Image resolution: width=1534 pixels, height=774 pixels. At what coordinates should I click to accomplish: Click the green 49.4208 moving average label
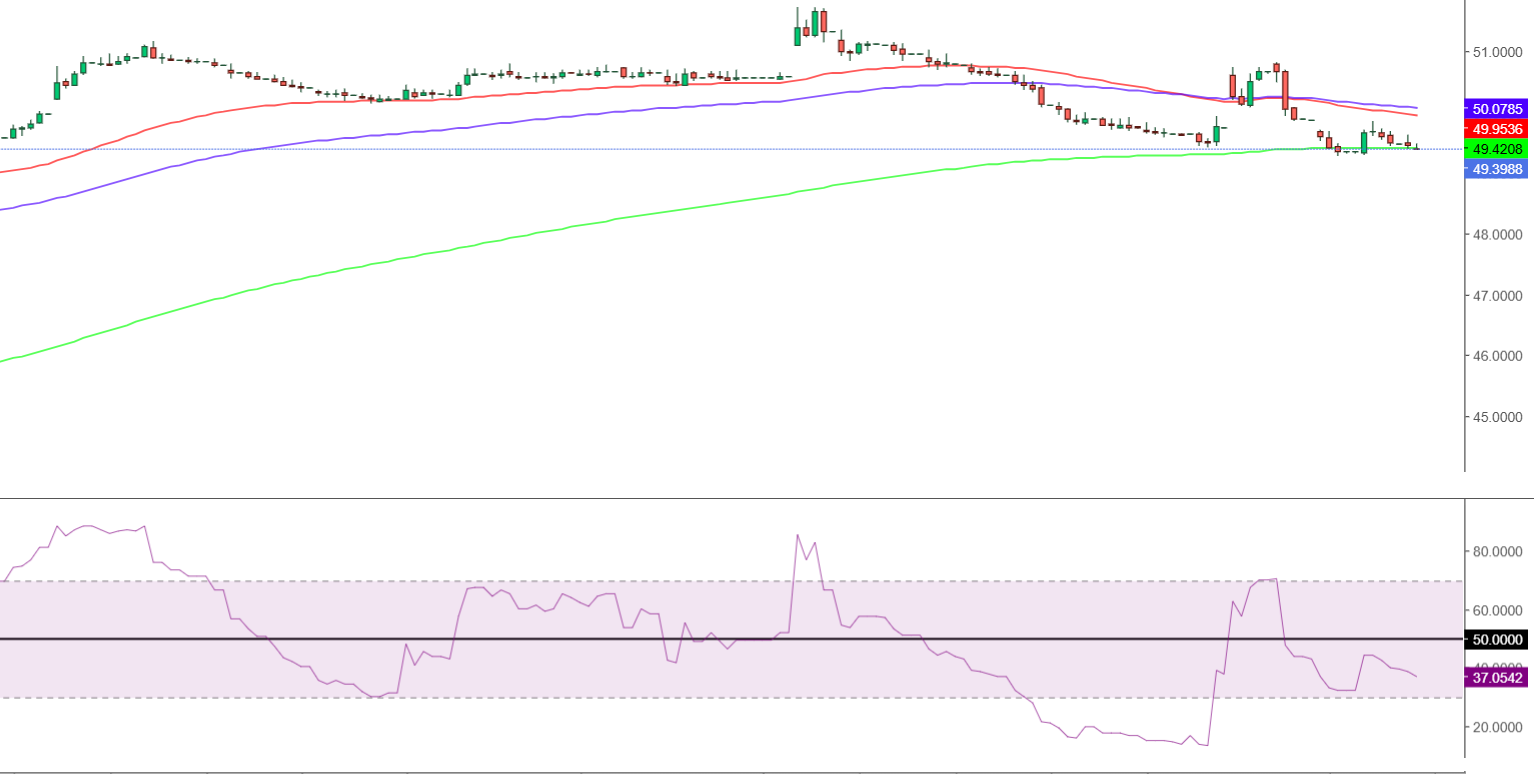[x=1497, y=149]
